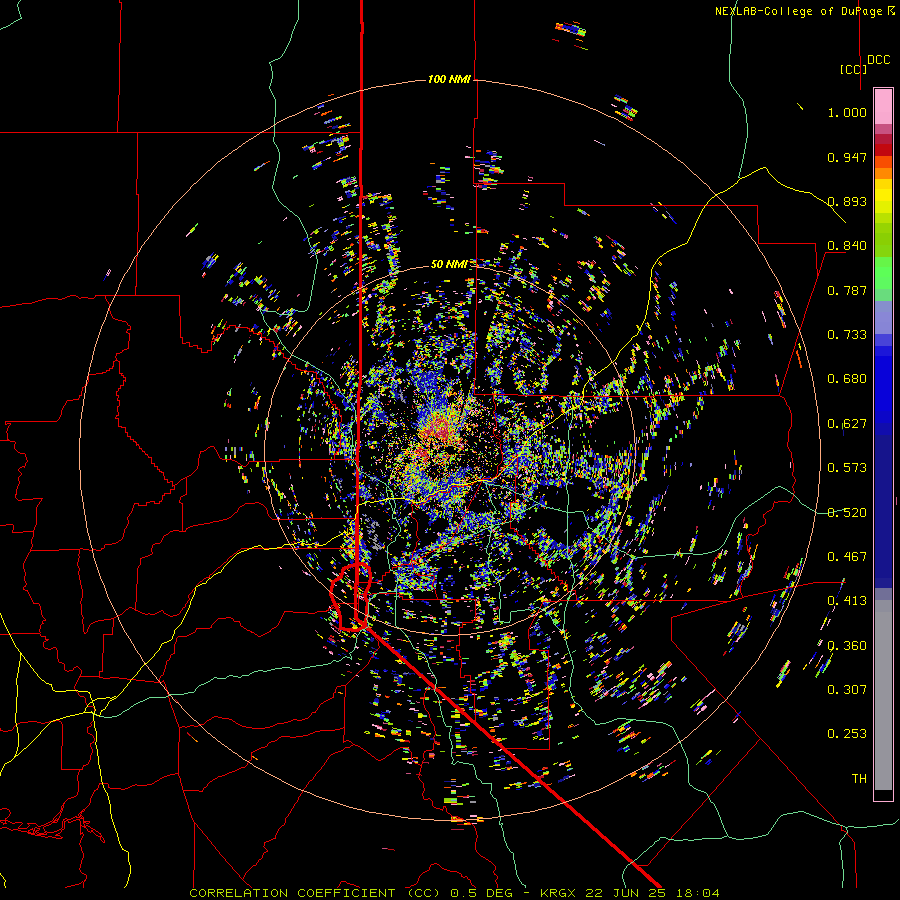Click the 22 JUN 25 18:04 timestamp
This screenshot has height=900, width=900.
coord(652,893)
